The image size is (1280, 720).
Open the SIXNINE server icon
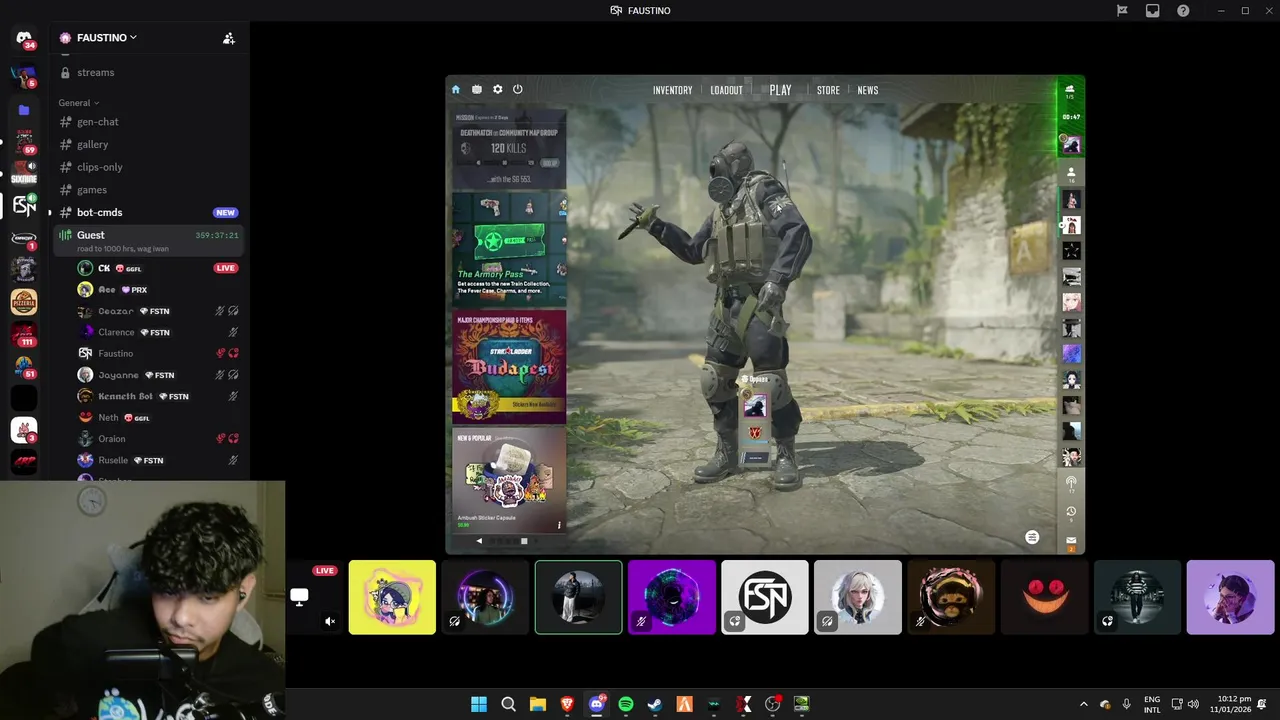(24, 173)
